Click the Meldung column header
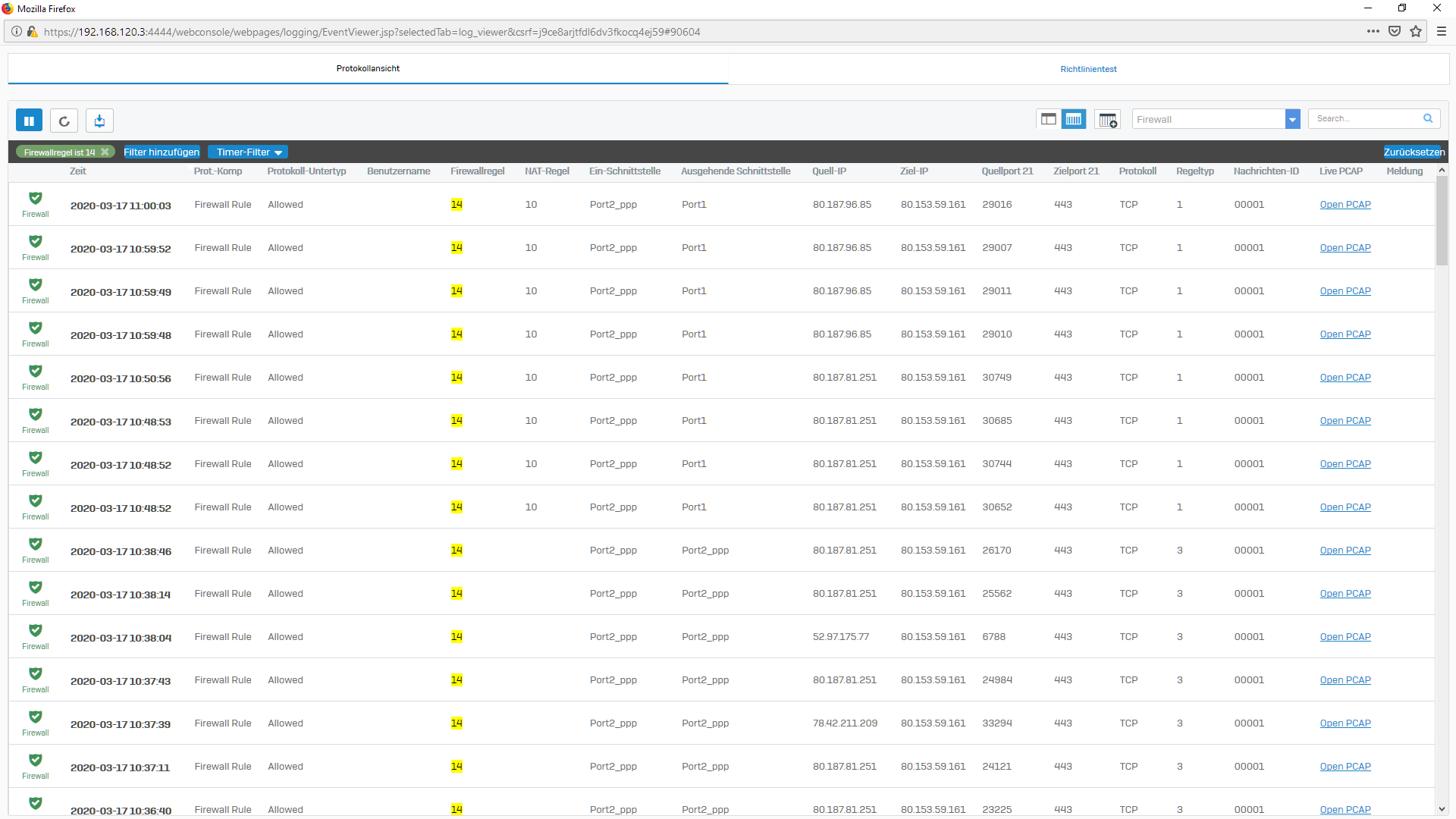The width and height of the screenshot is (1456, 819). point(1404,171)
